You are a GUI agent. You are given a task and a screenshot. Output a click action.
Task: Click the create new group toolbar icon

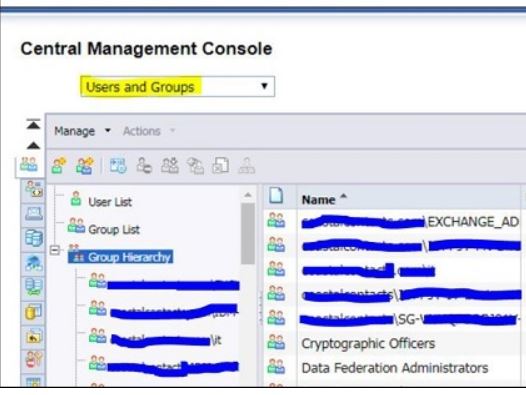(85, 165)
